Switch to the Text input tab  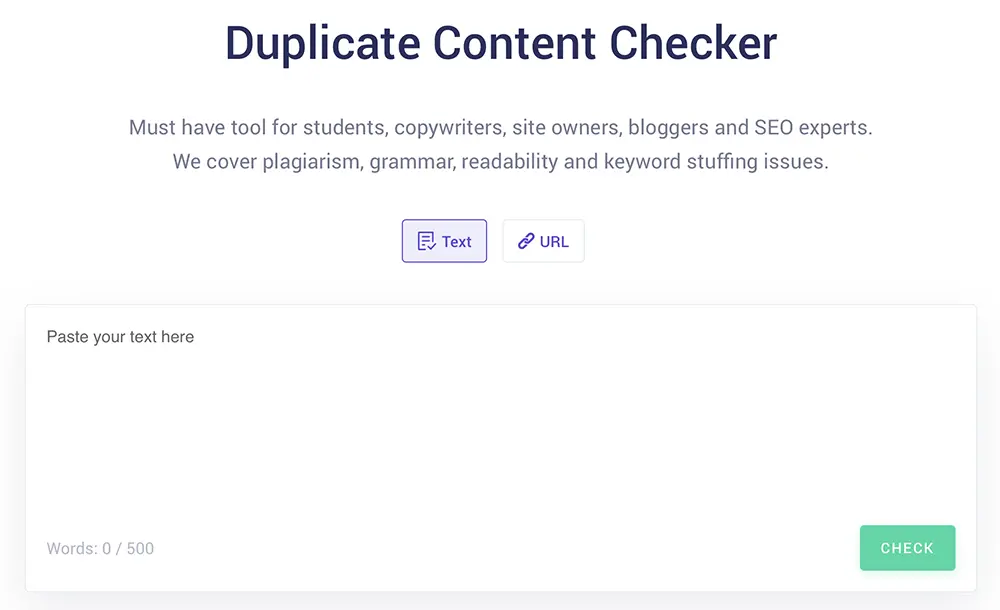444,241
